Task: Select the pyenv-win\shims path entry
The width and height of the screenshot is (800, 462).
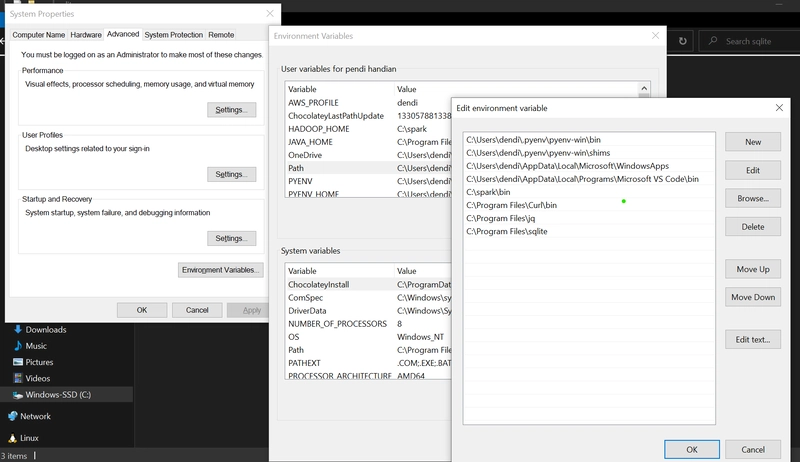Action: [x=589, y=153]
